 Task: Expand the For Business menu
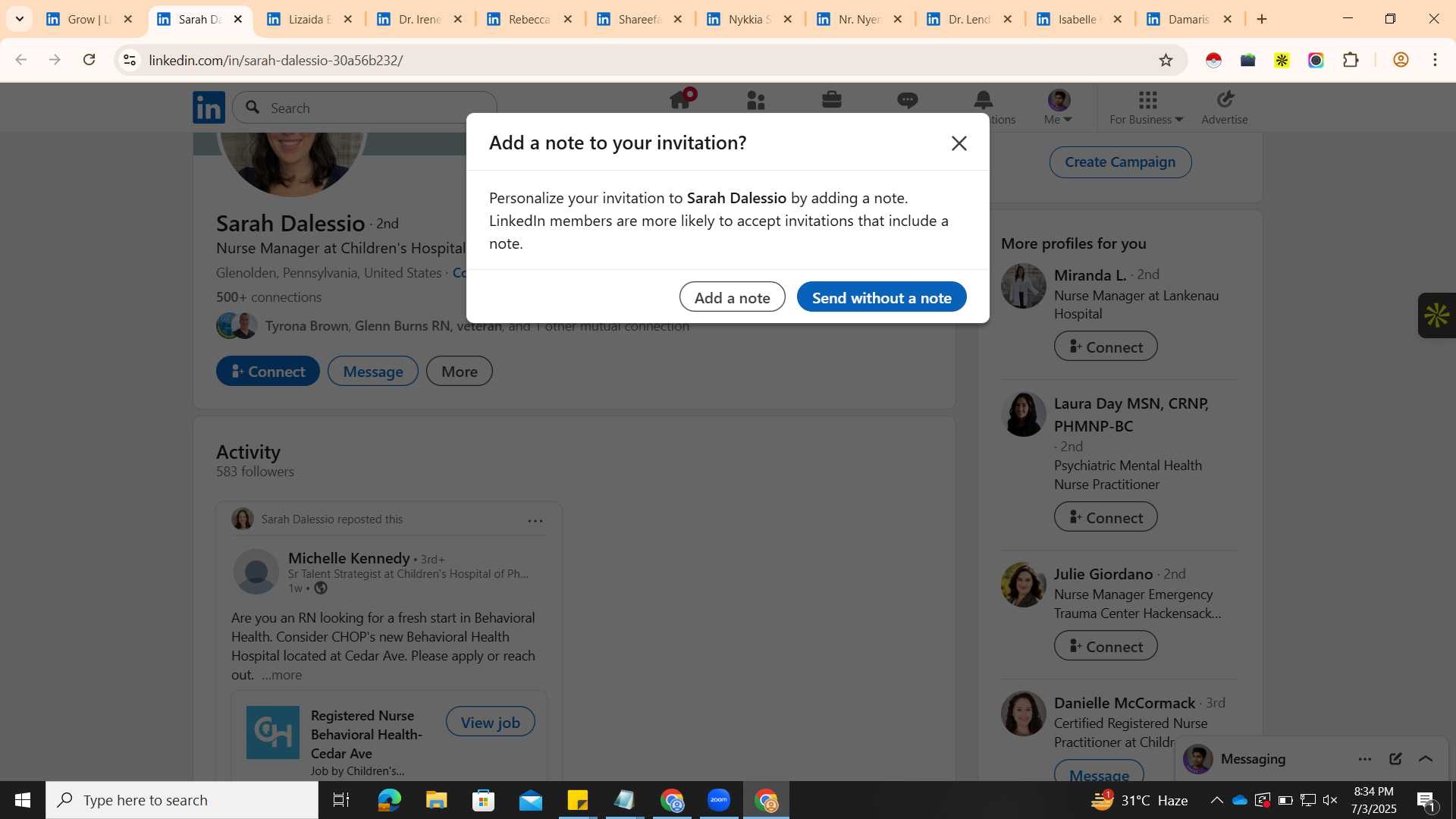point(1147,107)
